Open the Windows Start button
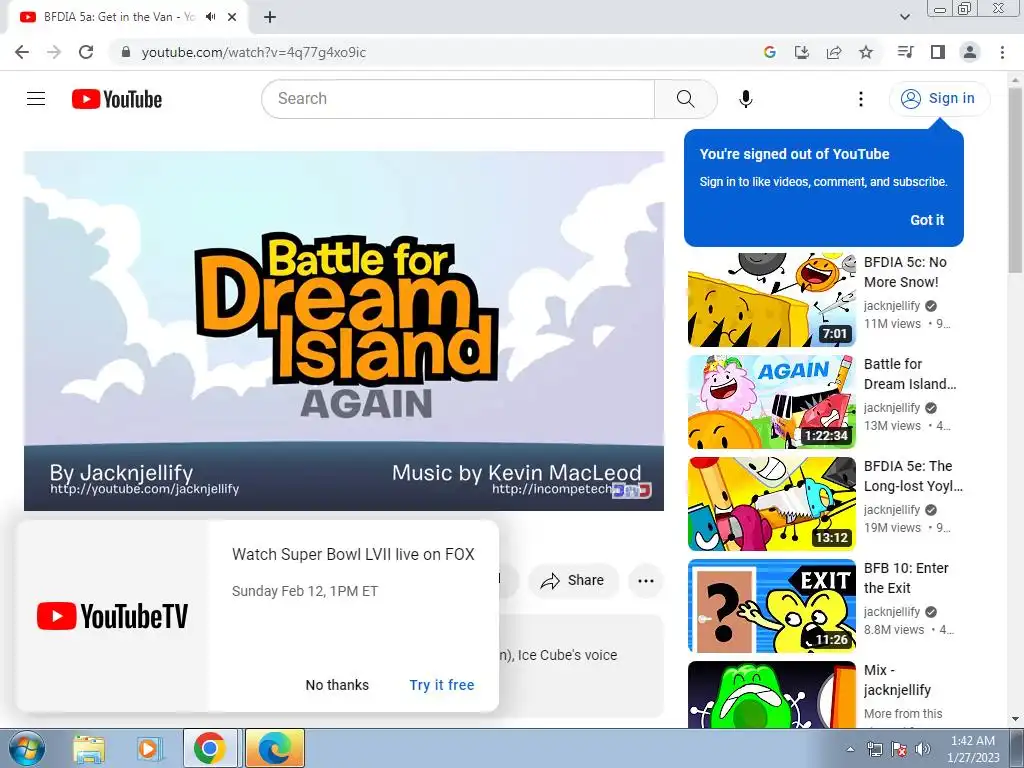Viewport: 1024px width, 768px height. (x=26, y=748)
